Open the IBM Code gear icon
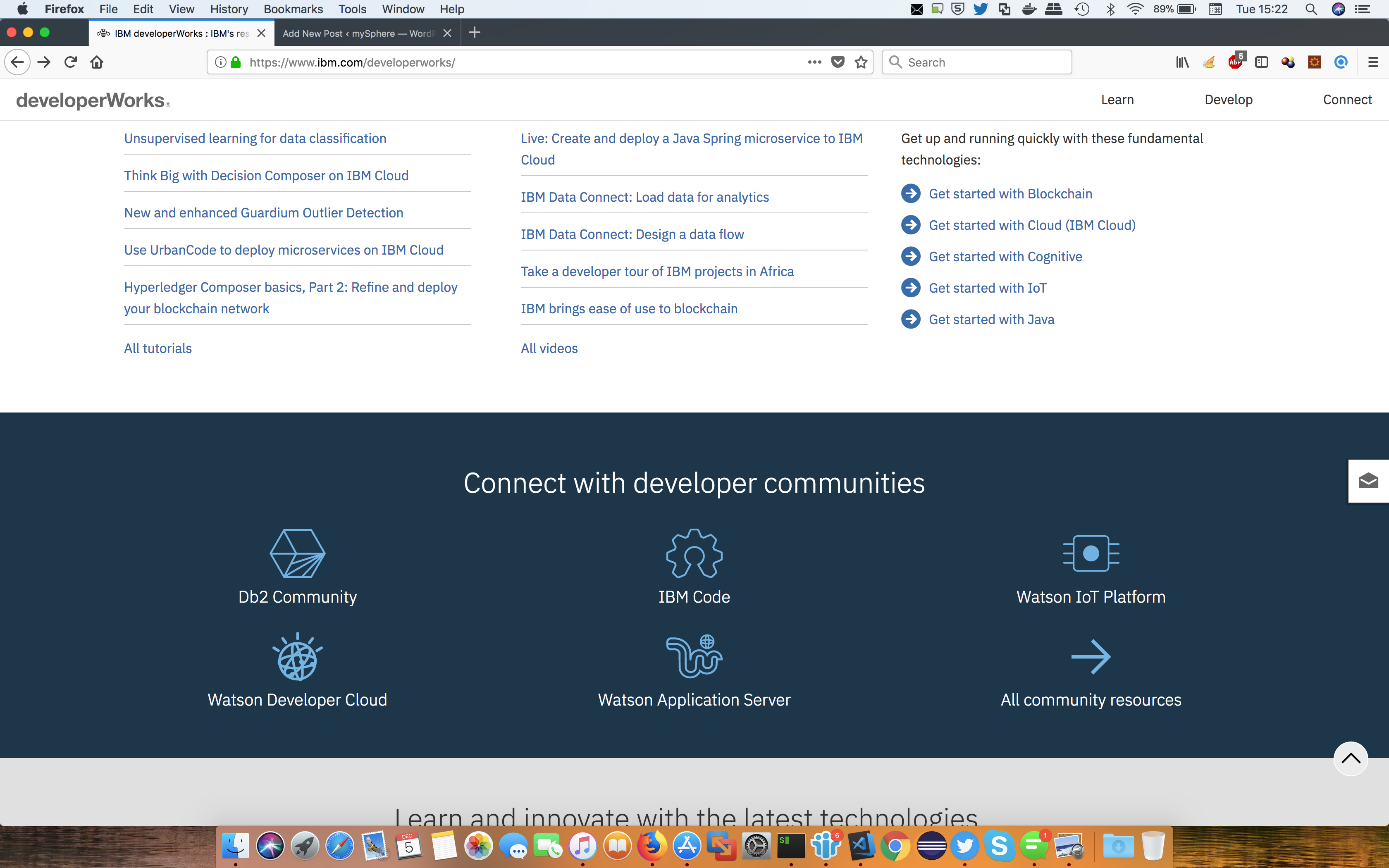The width and height of the screenshot is (1389, 868). 694,553
